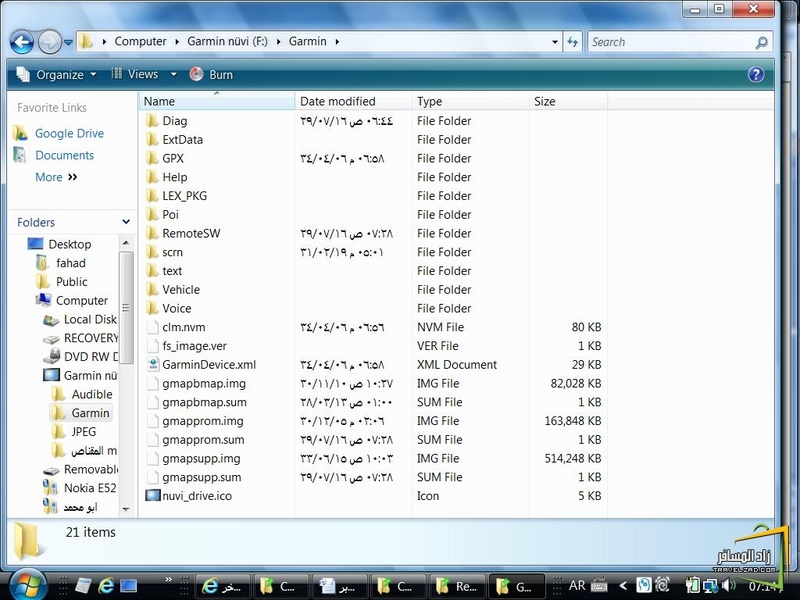Select gmapbmap.img file name

204,384
